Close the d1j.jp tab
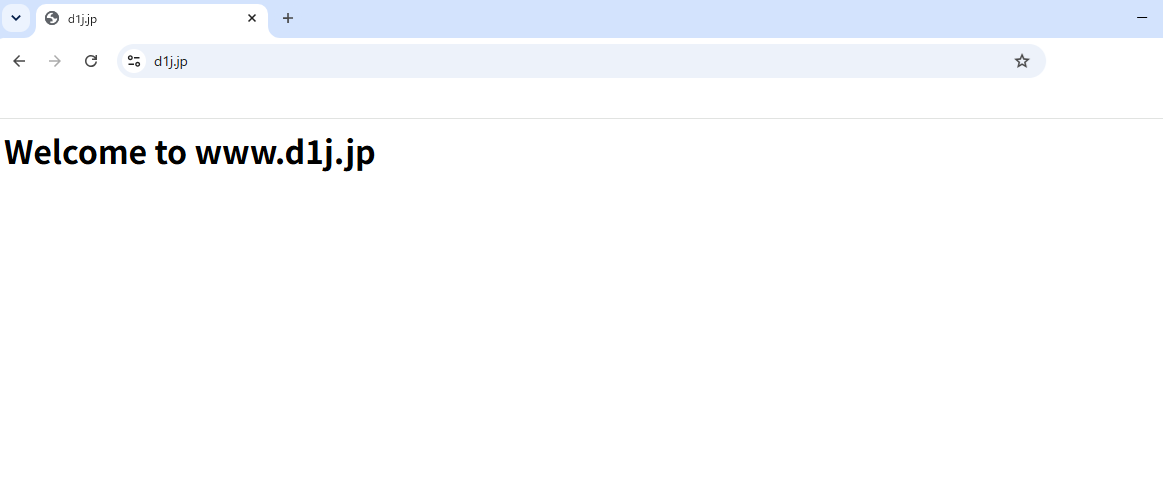 point(251,19)
